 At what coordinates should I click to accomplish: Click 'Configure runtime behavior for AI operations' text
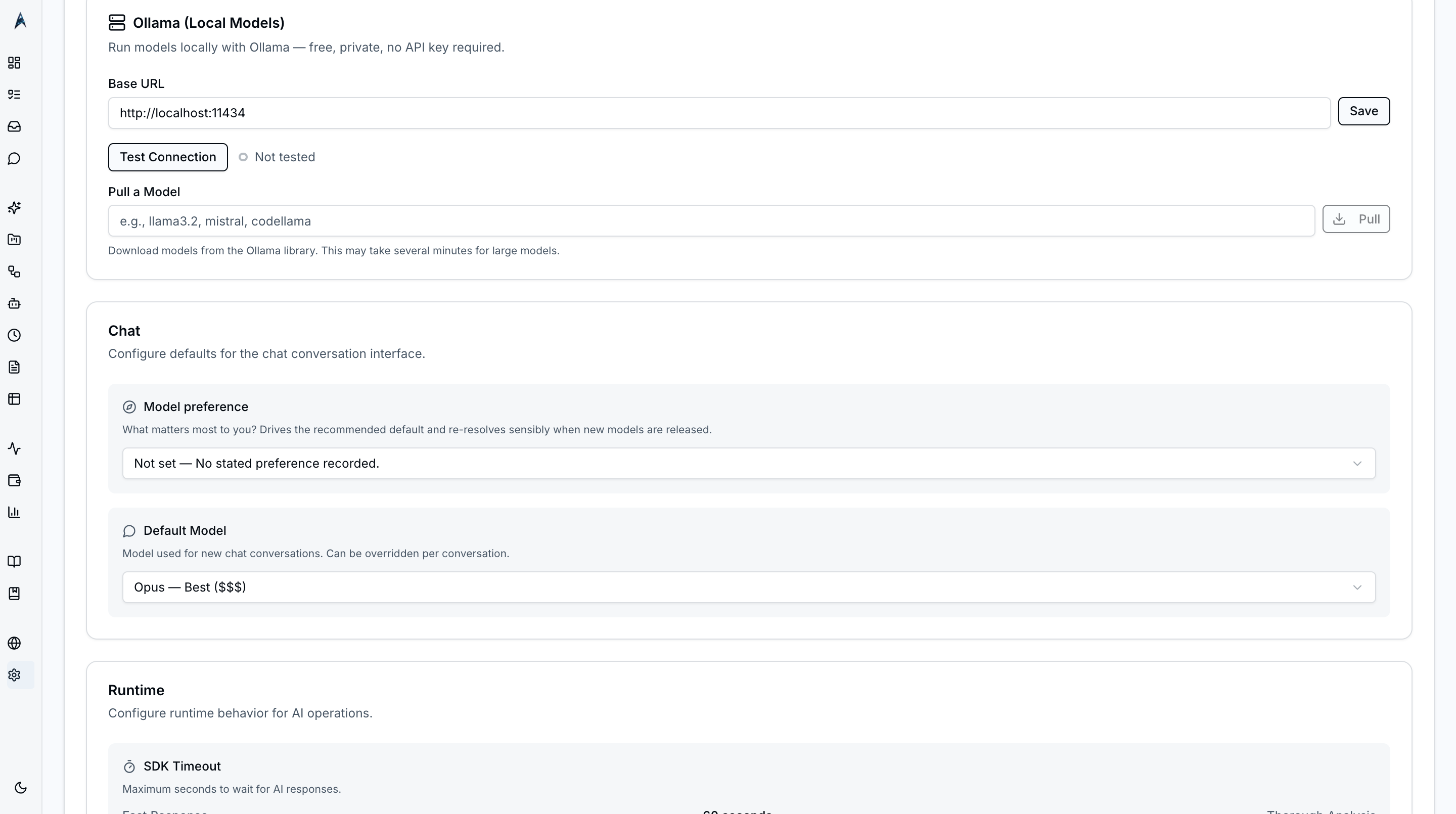point(240,713)
